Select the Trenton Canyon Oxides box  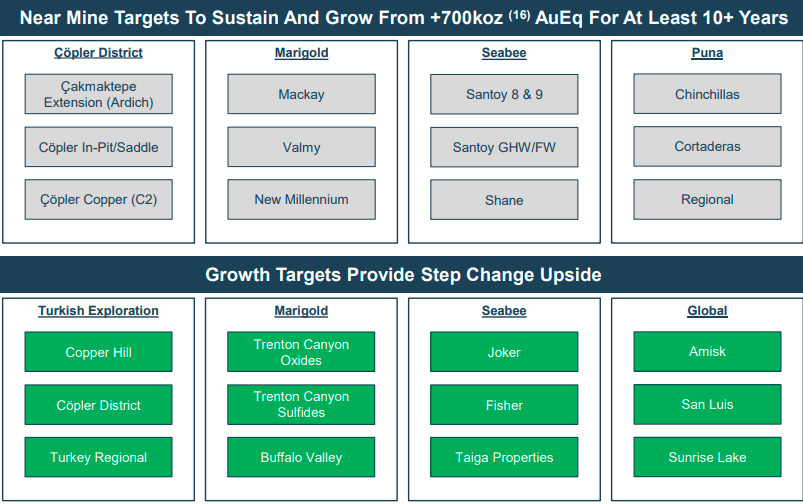pyautogui.click(x=301, y=352)
